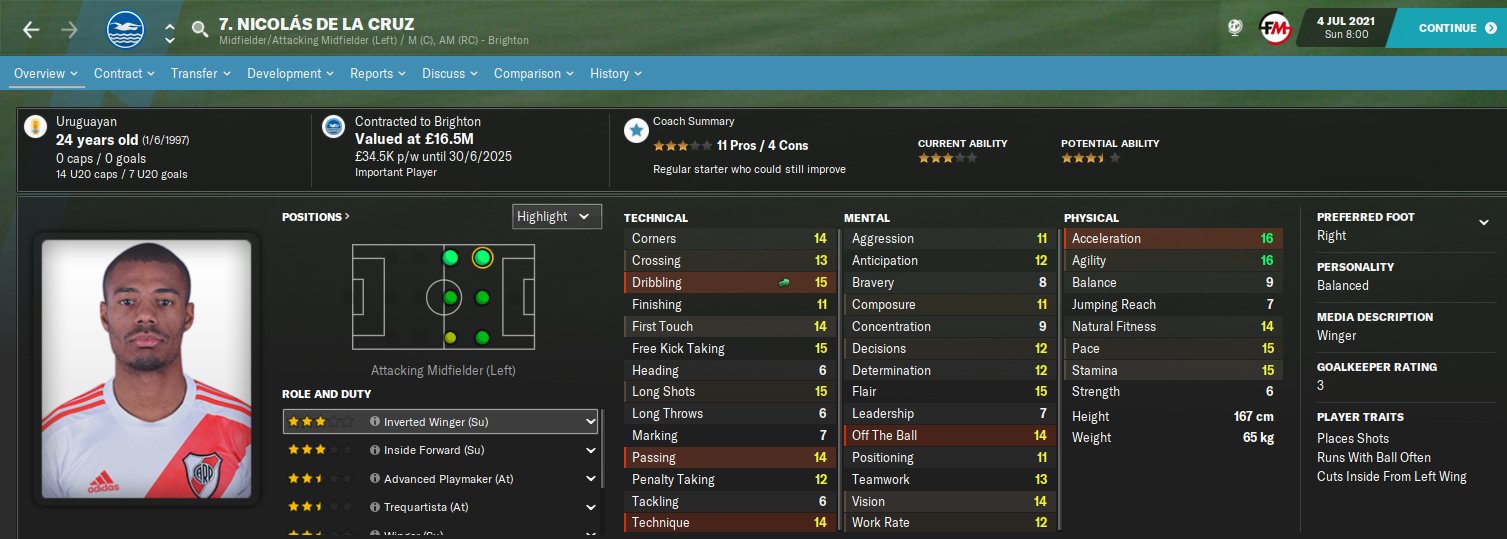This screenshot has height=539, width=1507.
Task: Click the Positions heading link
Action: [316, 216]
